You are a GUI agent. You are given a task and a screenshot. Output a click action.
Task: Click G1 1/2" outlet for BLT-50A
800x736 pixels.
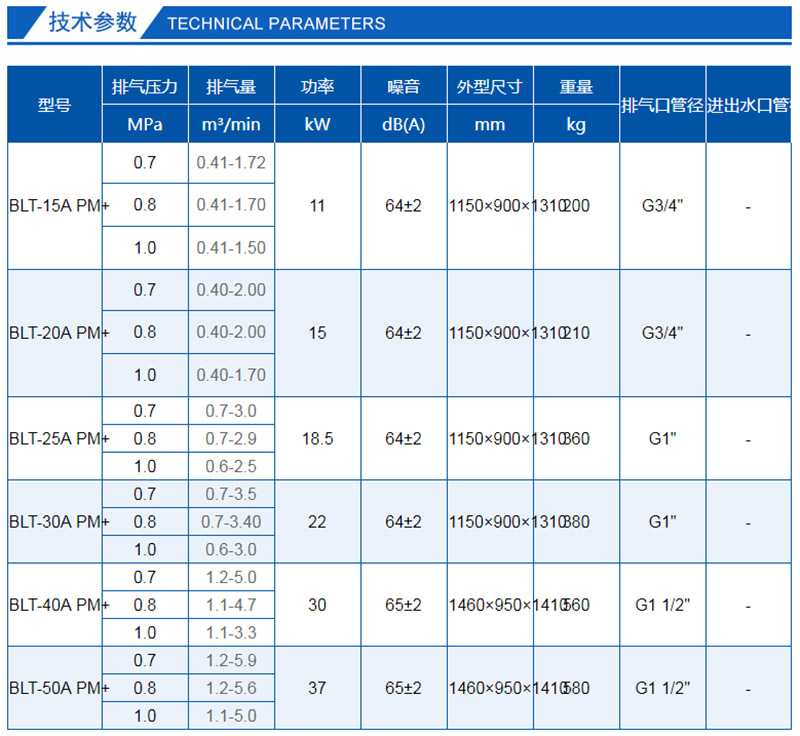coord(662,688)
